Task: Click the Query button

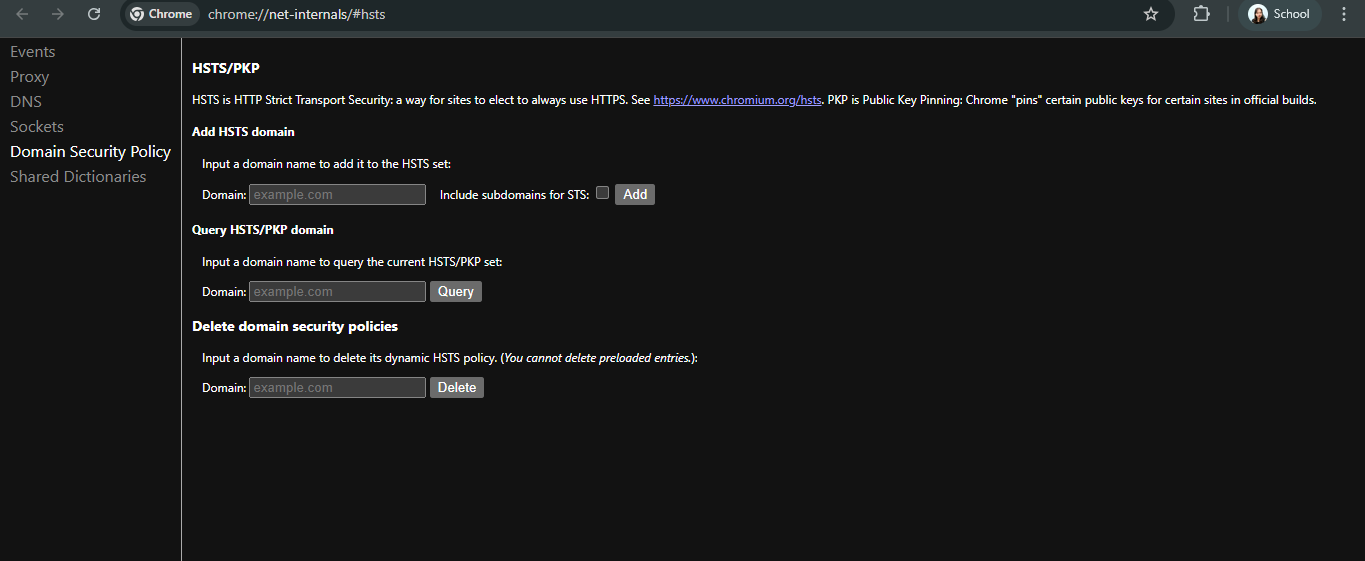Action: pyautogui.click(x=456, y=292)
